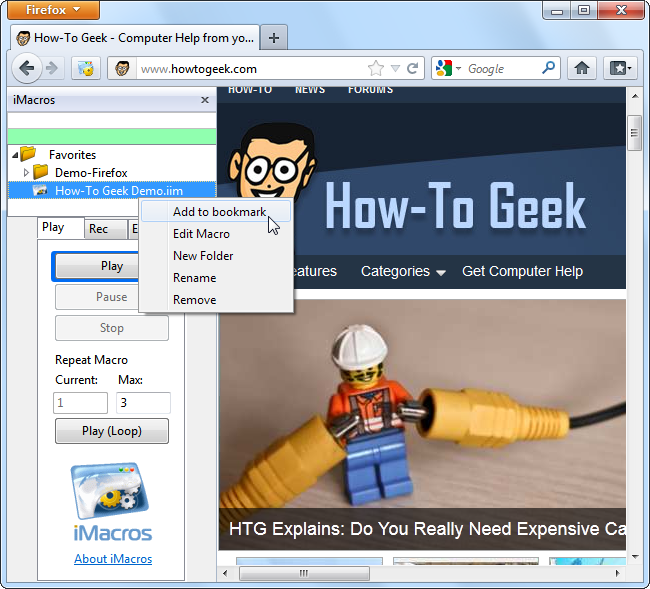Choose Add to bookmark from context menu
The height and width of the screenshot is (589, 650).
[x=216, y=212]
